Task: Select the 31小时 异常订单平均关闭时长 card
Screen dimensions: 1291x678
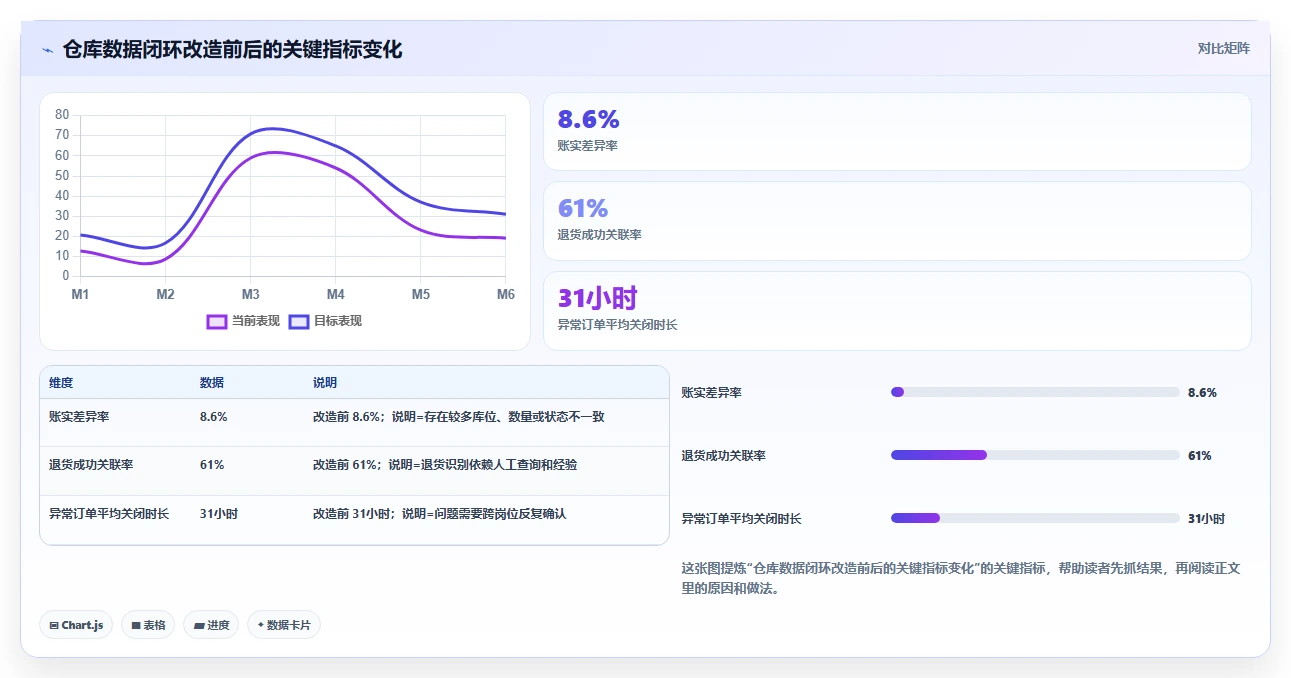Action: click(897, 311)
